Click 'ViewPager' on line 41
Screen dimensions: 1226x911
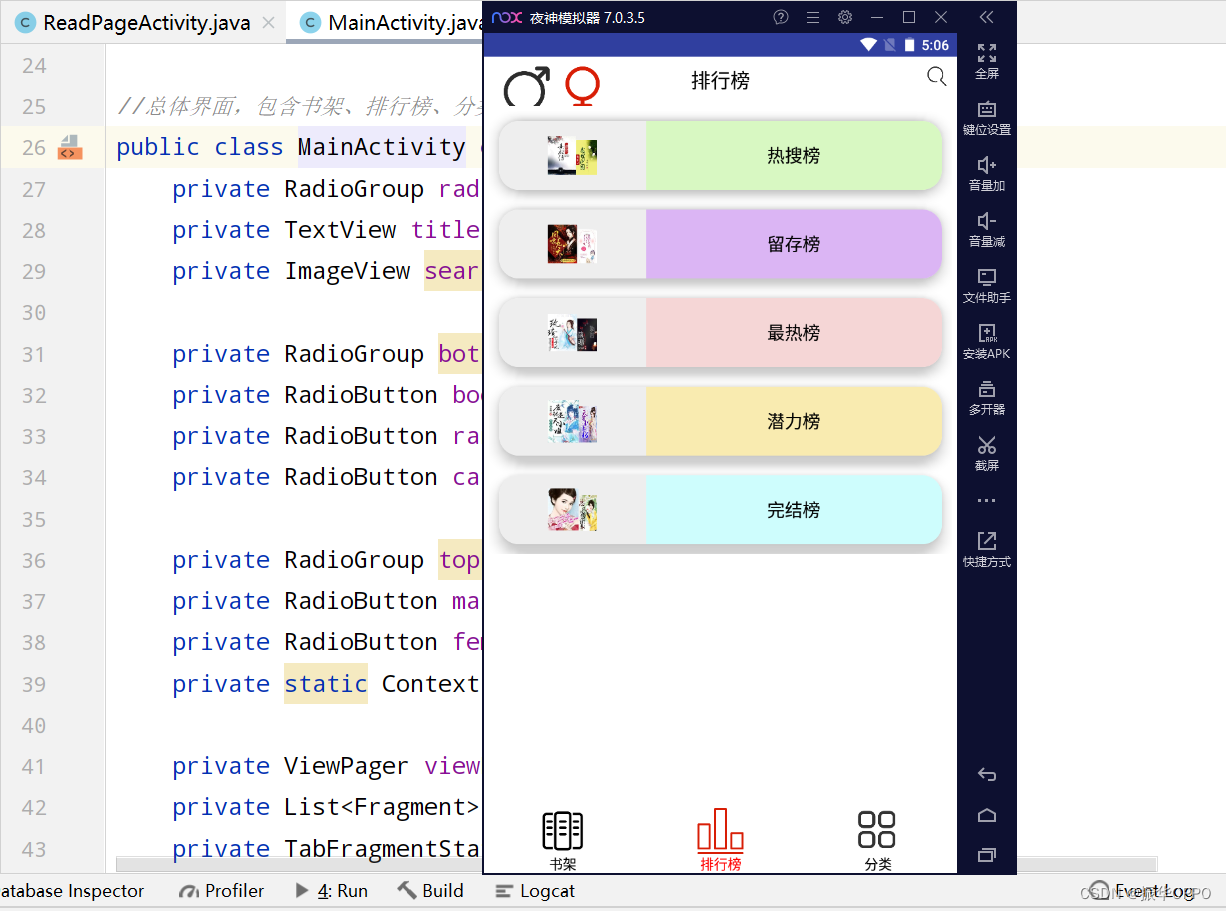coord(346,766)
